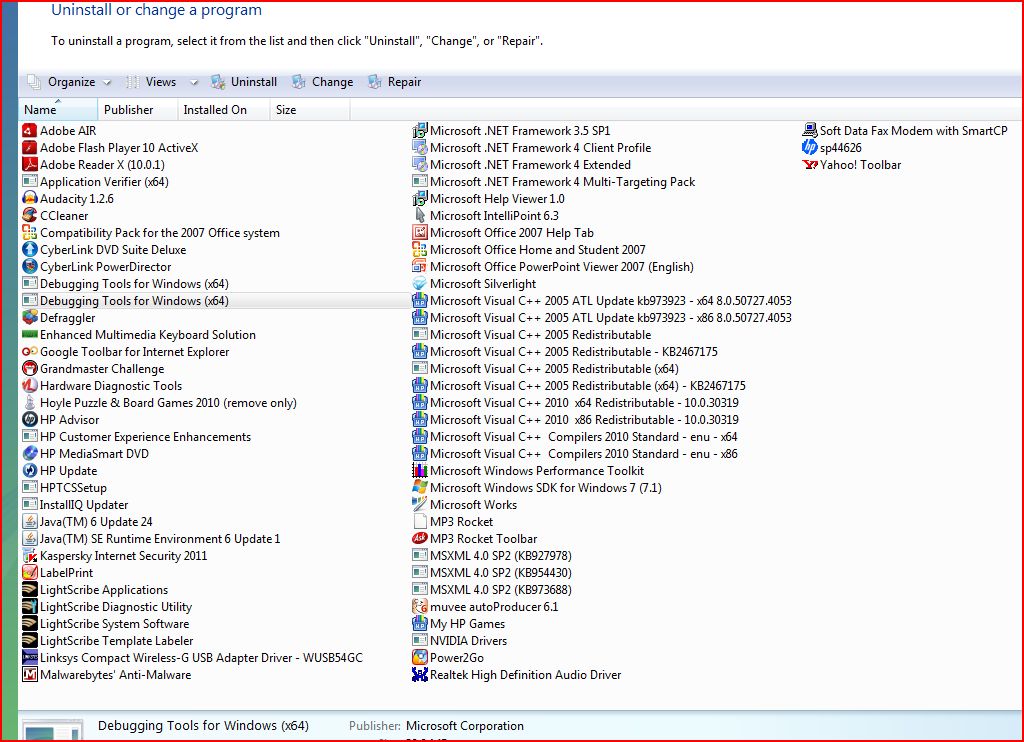Click the MP3 Rocket Toolbar Ask icon
Screen dimensions: 1024x742
click(x=419, y=538)
